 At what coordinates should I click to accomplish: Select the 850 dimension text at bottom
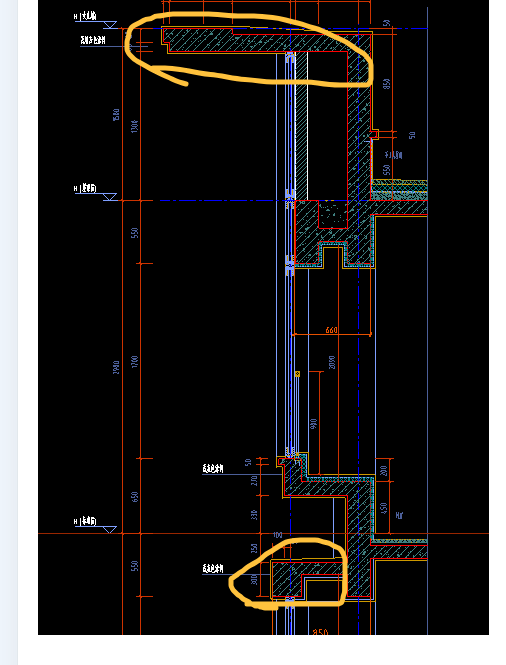(x=320, y=632)
